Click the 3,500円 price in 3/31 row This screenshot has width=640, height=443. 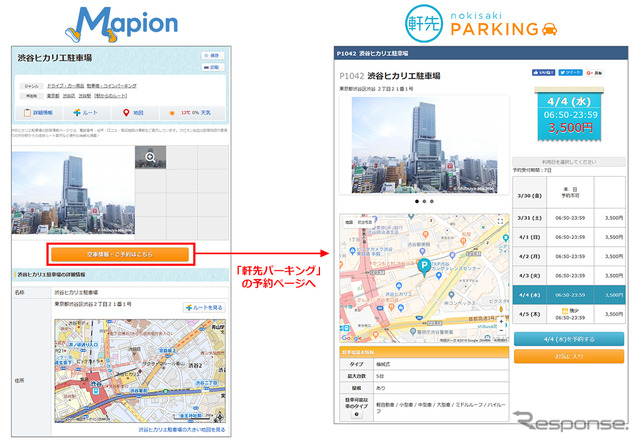tap(614, 218)
